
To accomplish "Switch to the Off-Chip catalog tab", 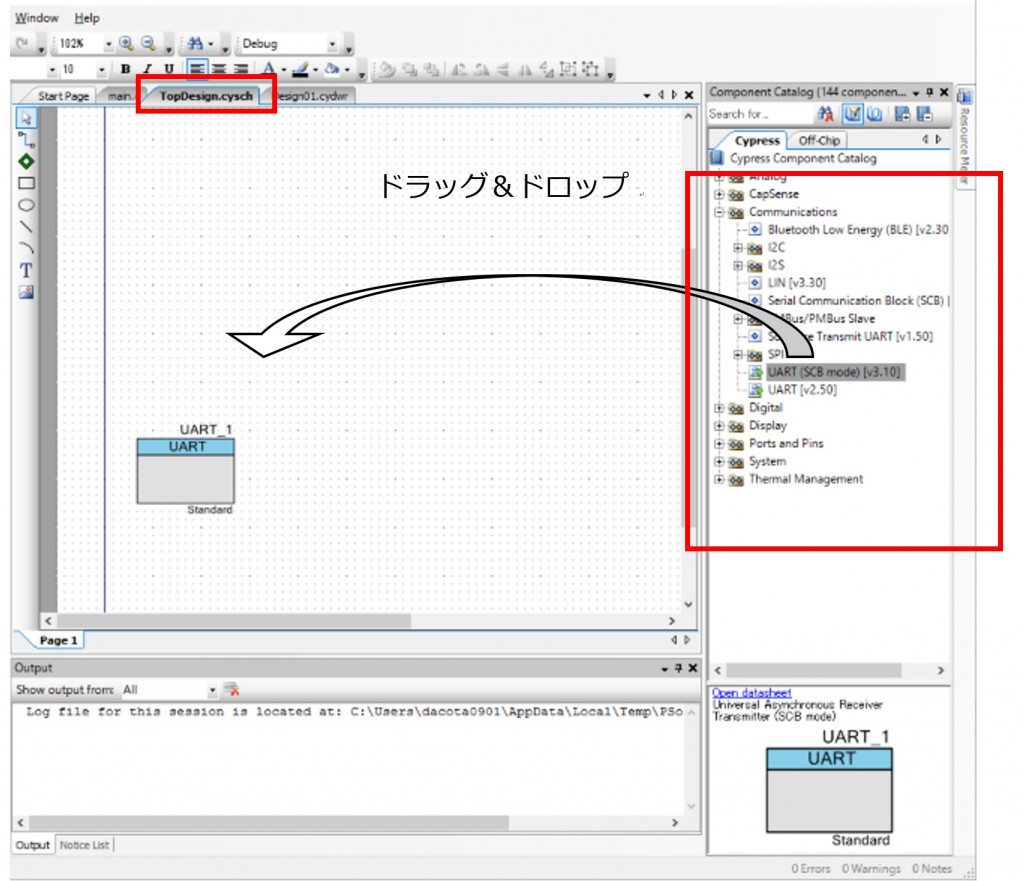I will pyautogui.click(x=819, y=140).
